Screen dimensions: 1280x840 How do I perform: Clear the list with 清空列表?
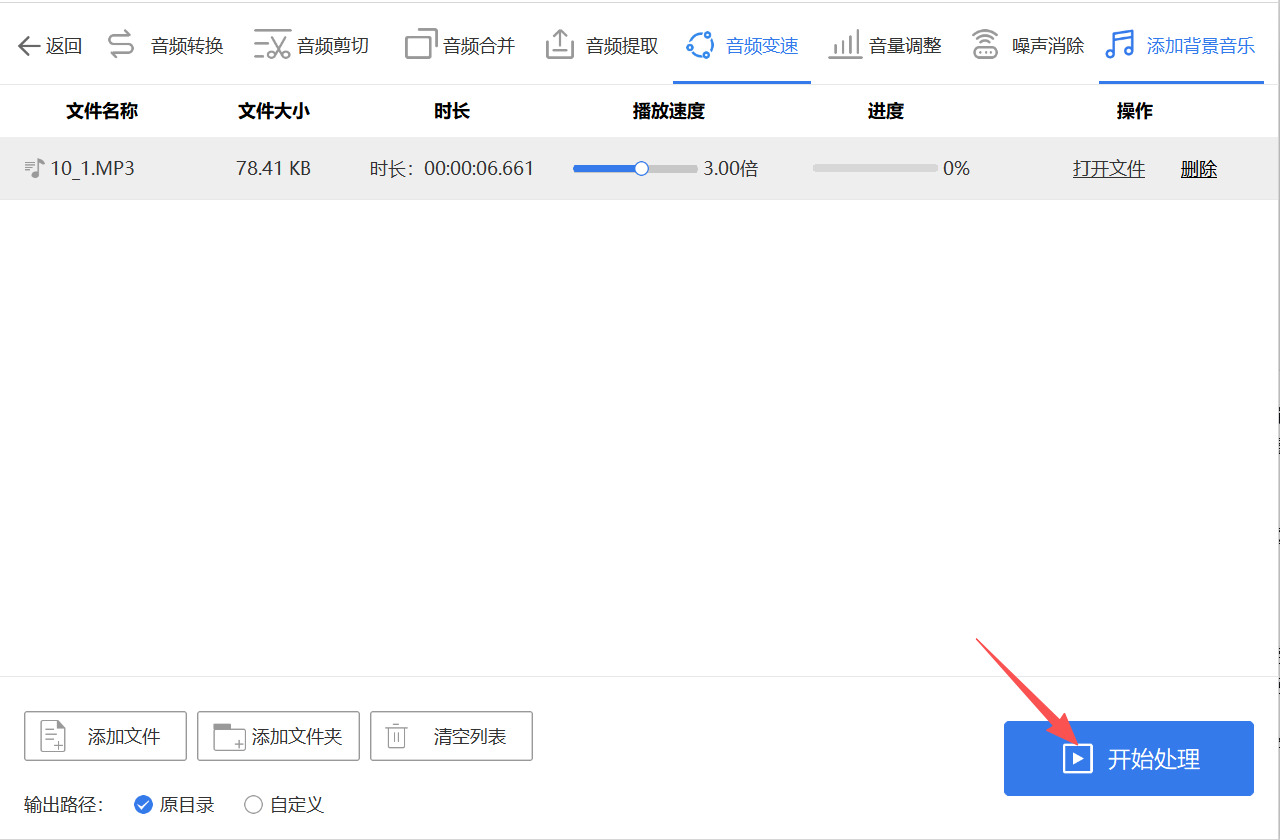(x=451, y=736)
